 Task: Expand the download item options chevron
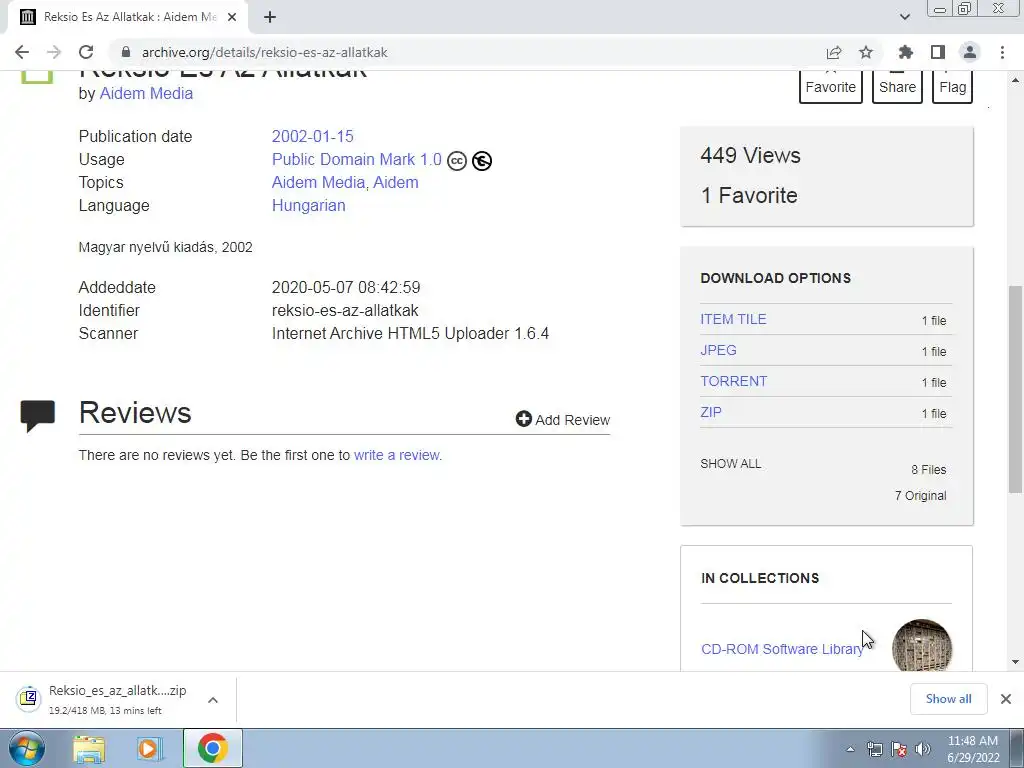tap(213, 699)
